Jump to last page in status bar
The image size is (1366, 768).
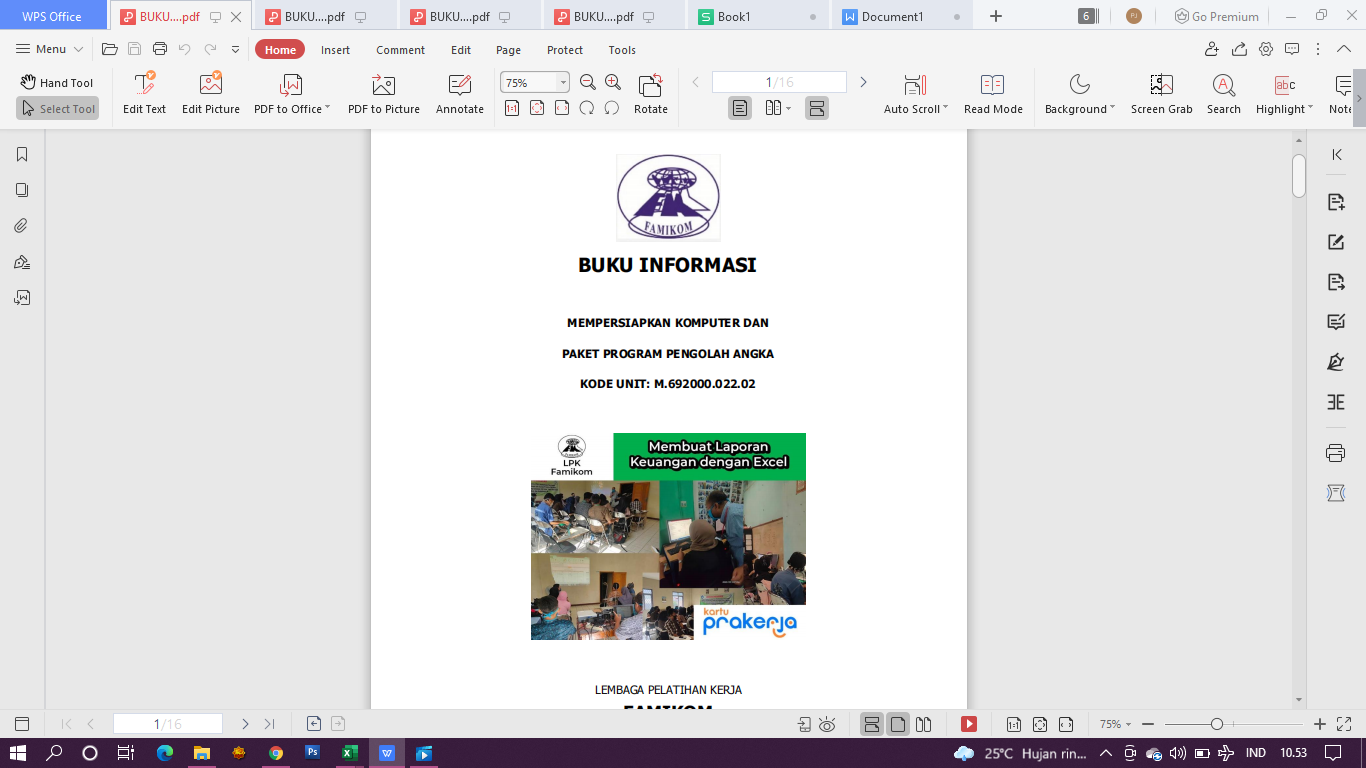269,724
